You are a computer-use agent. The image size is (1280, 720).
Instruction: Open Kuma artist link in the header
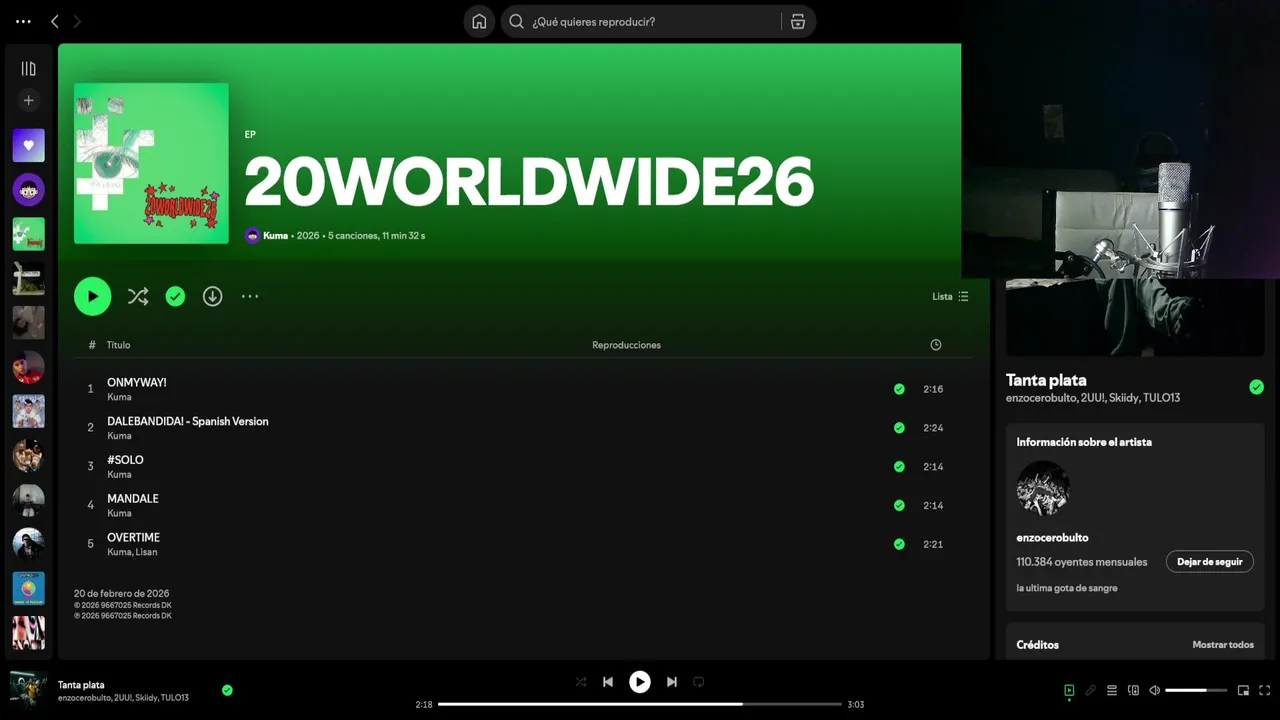tap(275, 236)
